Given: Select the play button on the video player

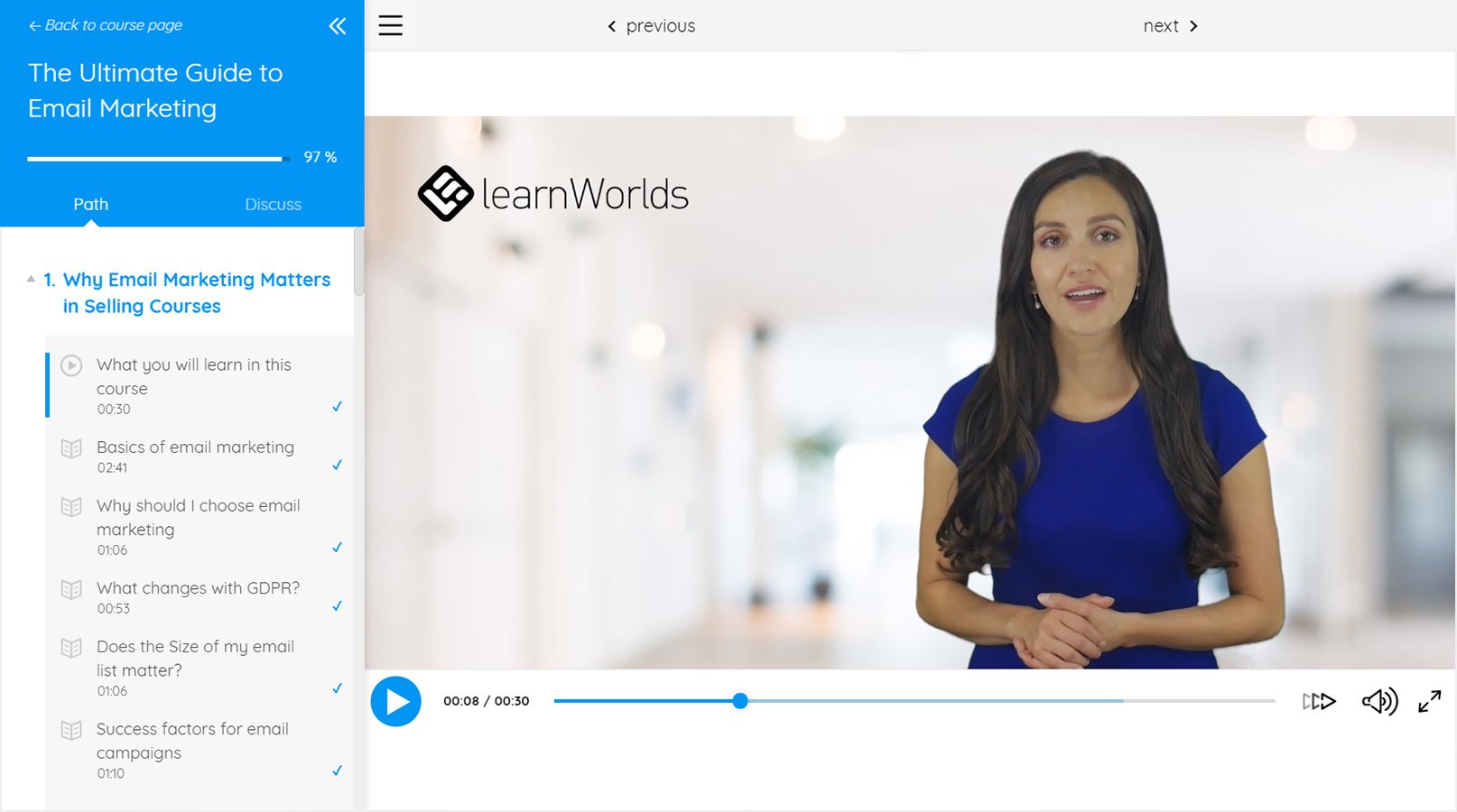Looking at the screenshot, I should click(395, 701).
